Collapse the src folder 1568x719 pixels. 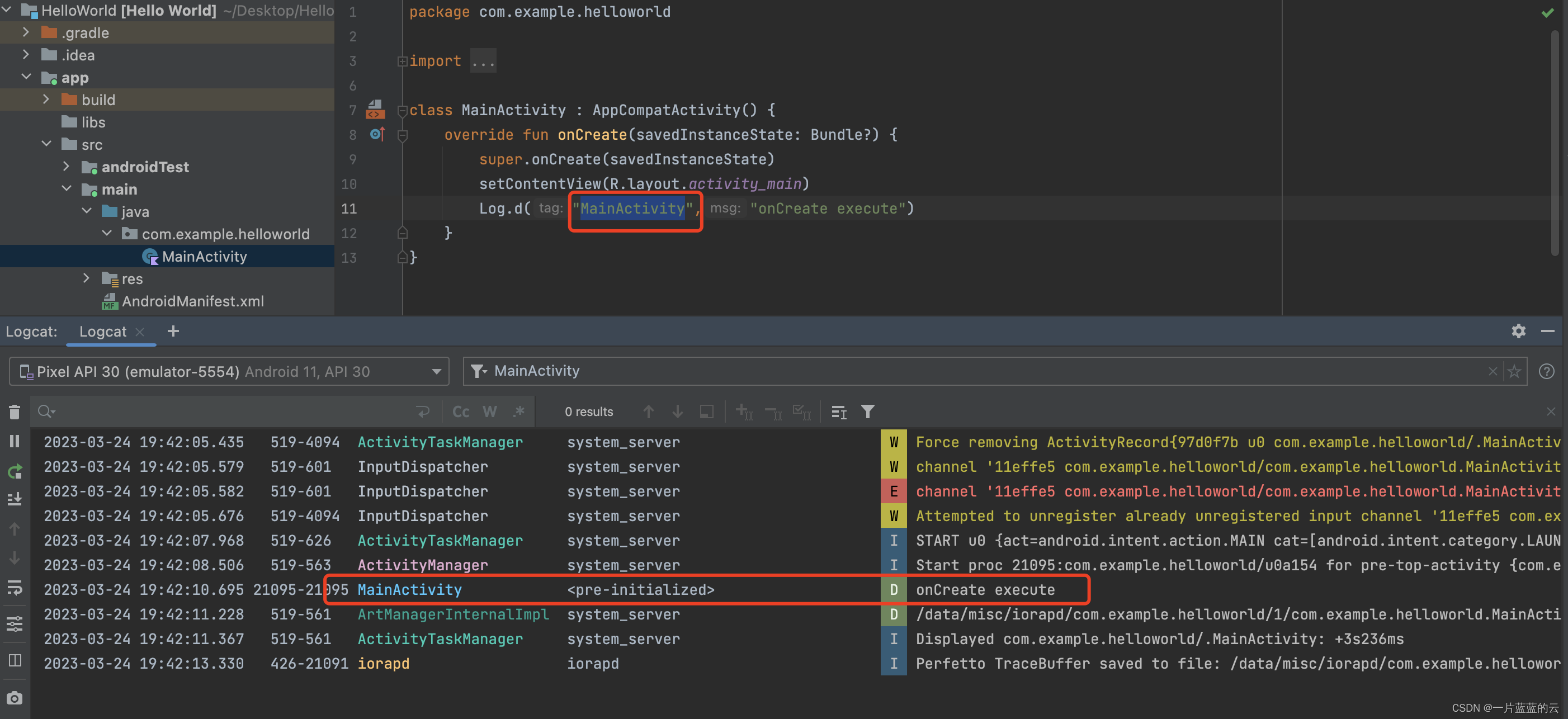47,144
